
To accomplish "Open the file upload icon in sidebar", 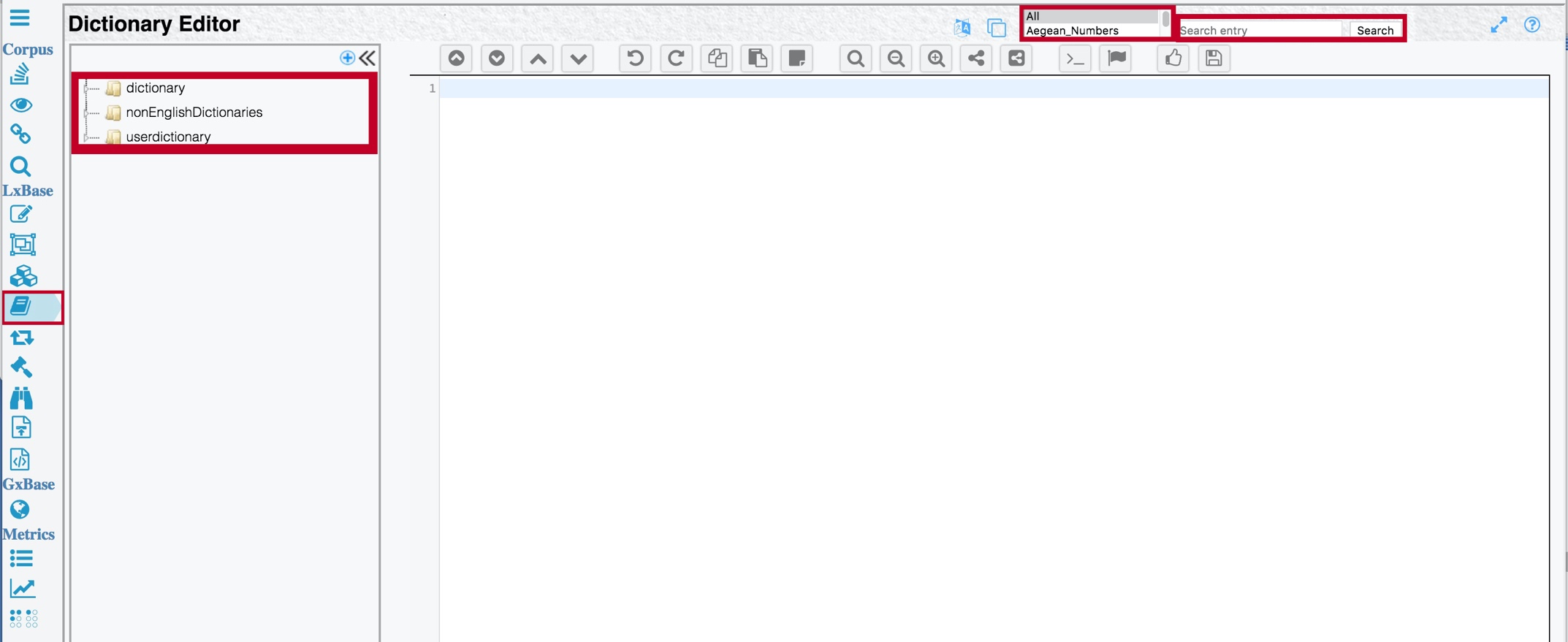I will pos(21,428).
